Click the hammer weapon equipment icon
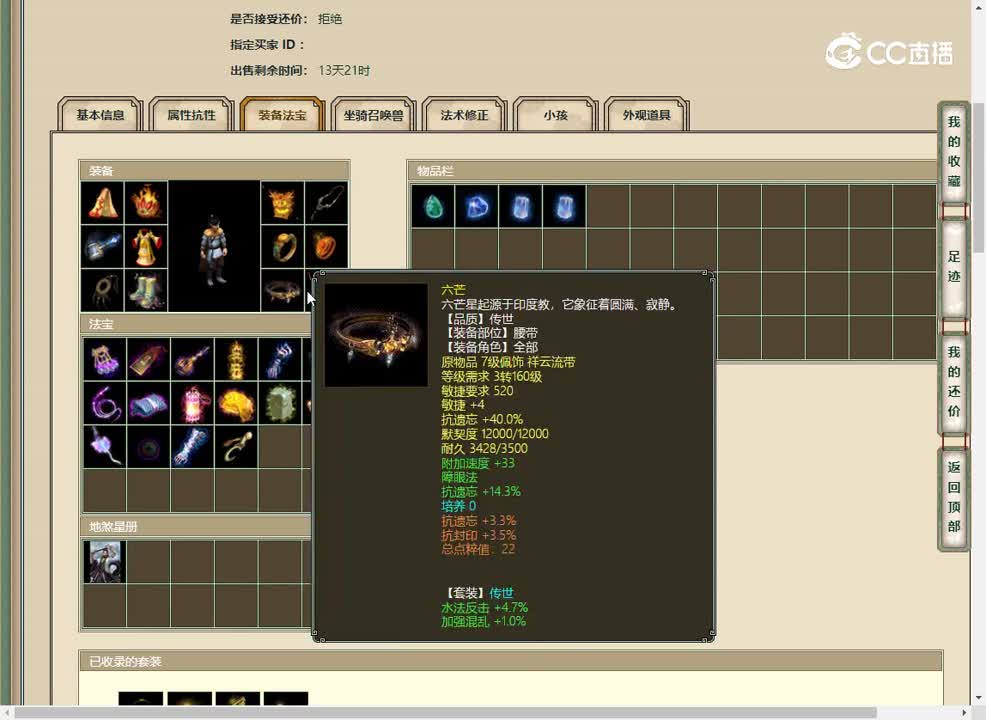Image resolution: width=986 pixels, height=720 pixels. (102, 246)
